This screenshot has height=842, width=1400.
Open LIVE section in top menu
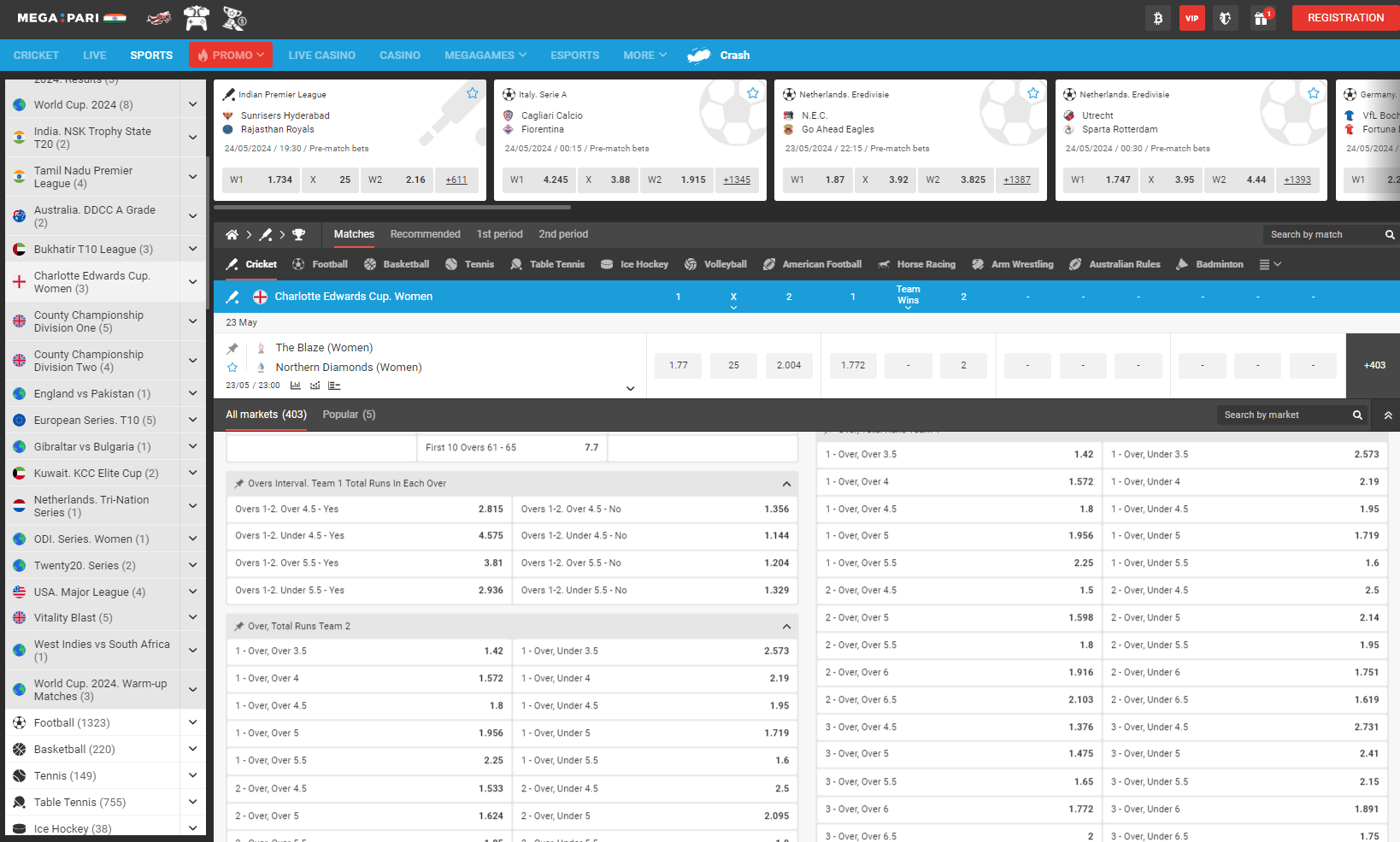tap(95, 55)
